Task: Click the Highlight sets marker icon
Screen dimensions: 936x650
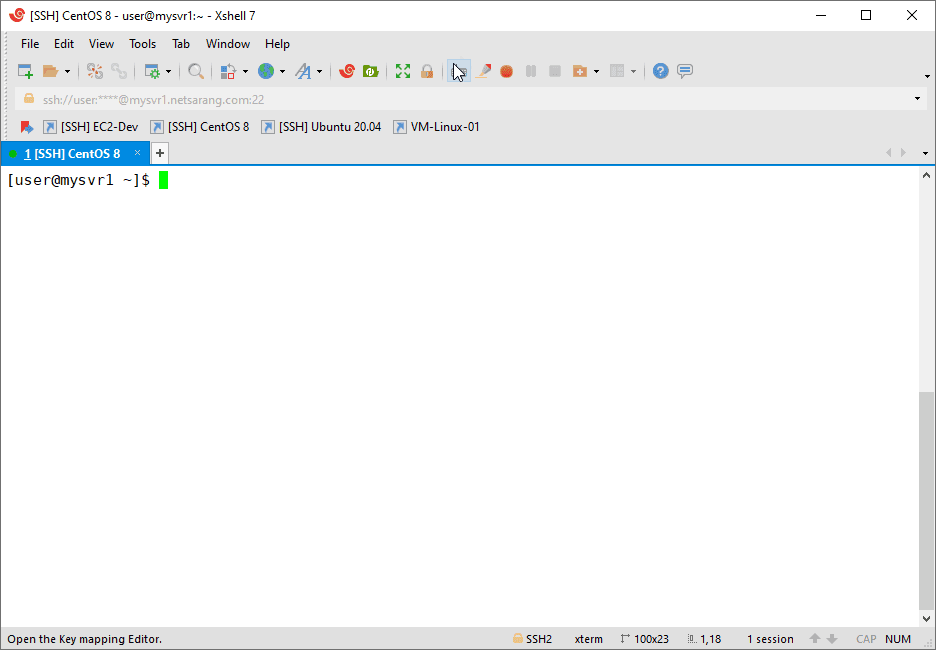Action: pyautogui.click(x=483, y=72)
